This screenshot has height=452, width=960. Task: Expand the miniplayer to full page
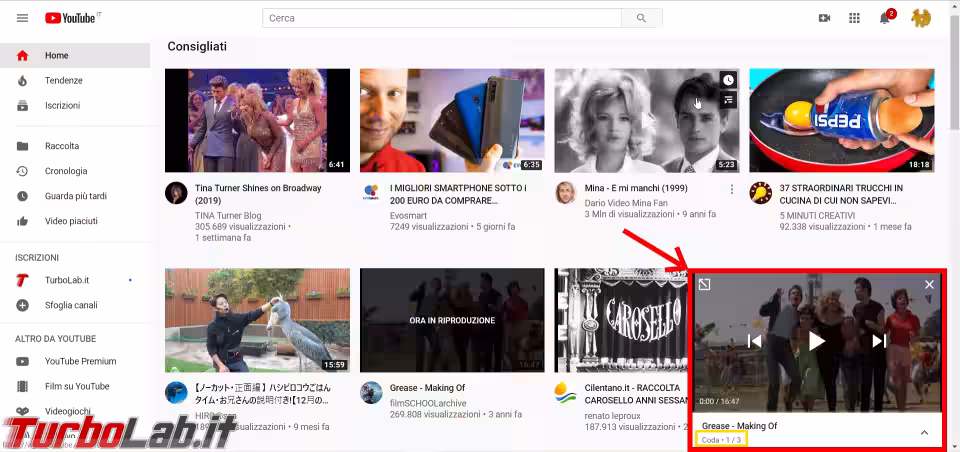(704, 285)
